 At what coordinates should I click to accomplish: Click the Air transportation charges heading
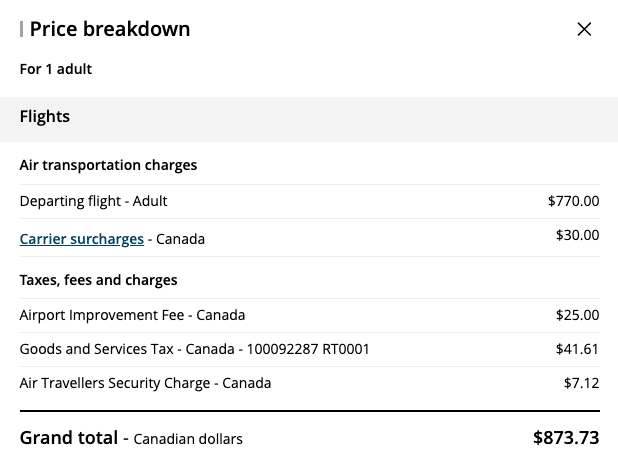(108, 165)
